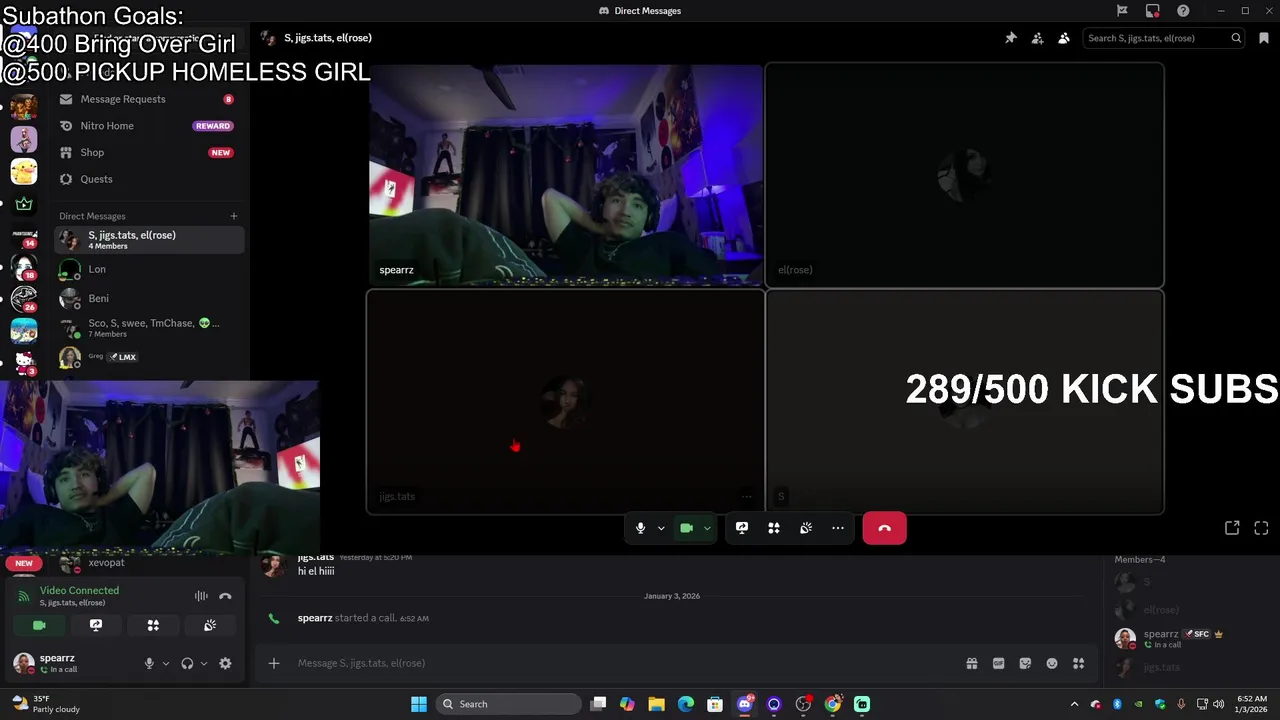Open the server with 26 notifications
Viewport: 1280px width, 720px height.
(x=24, y=298)
